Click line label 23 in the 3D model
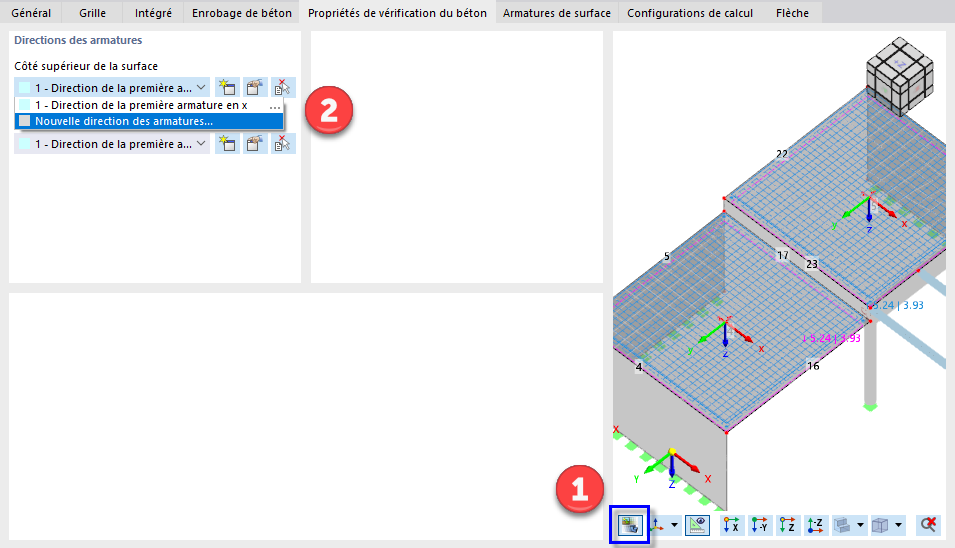This screenshot has width=955, height=548. coord(812,264)
